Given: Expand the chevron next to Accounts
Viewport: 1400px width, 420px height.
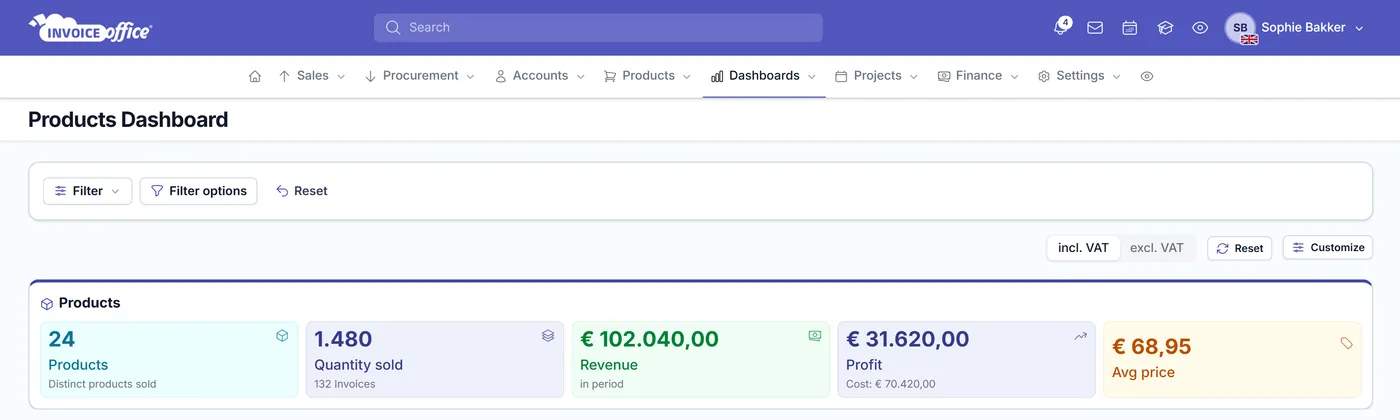Looking at the screenshot, I should click(580, 76).
